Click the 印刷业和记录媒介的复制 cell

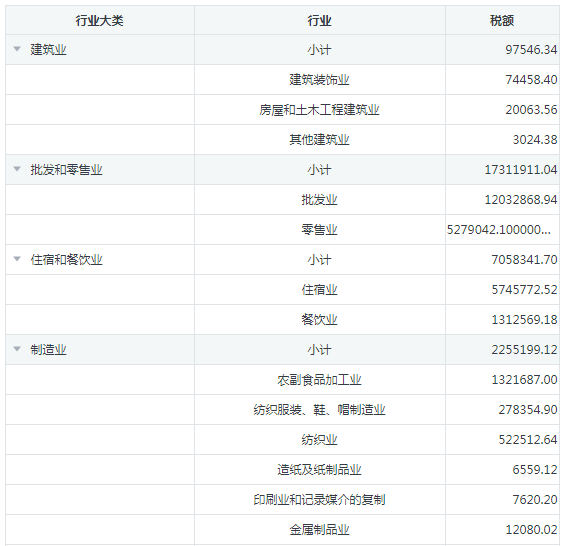(320, 500)
